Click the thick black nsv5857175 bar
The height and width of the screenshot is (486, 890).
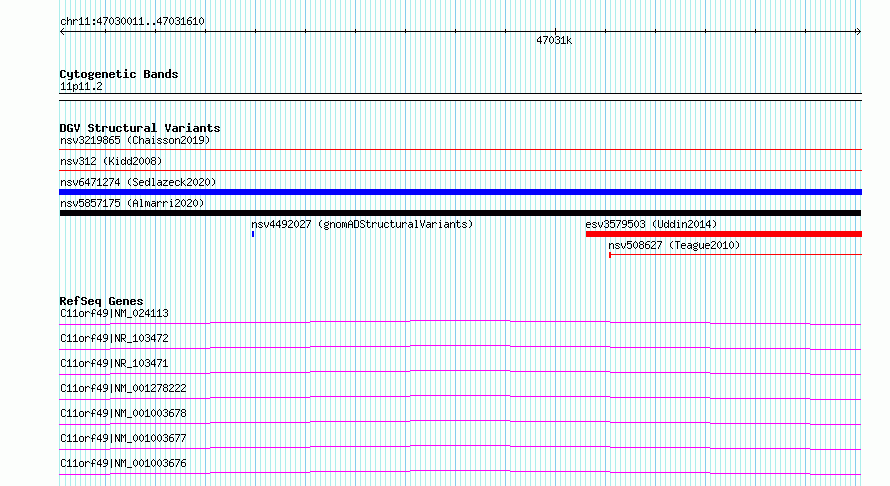click(x=460, y=213)
